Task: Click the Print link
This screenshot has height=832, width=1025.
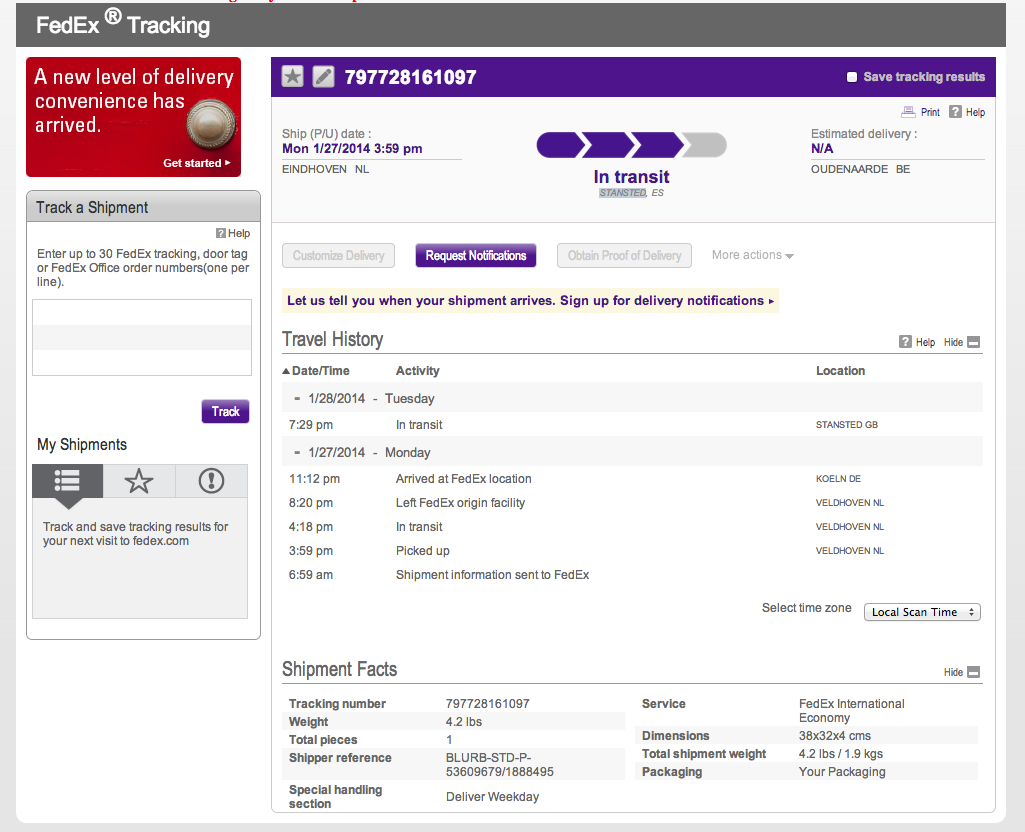Action: point(930,112)
